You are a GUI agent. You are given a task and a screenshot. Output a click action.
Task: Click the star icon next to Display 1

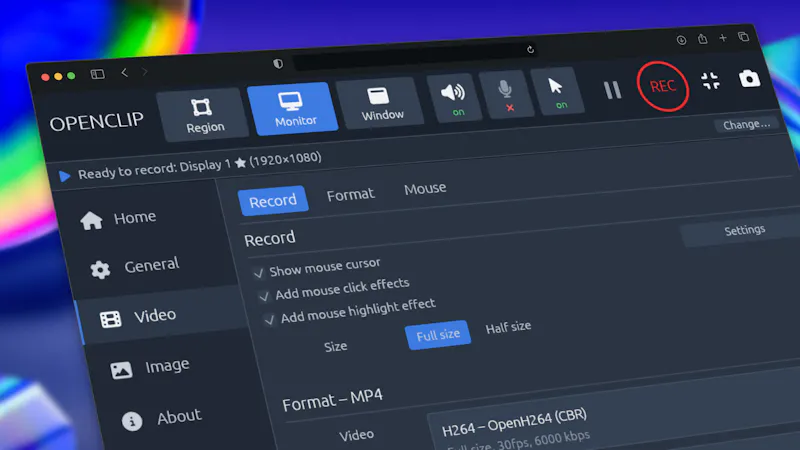tap(240, 163)
